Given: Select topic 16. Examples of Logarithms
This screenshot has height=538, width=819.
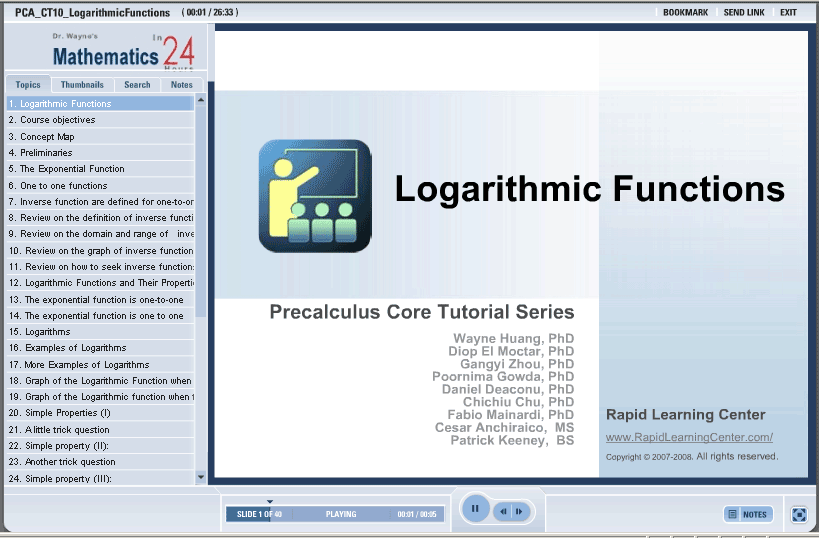Looking at the screenshot, I should pyautogui.click(x=100, y=347).
